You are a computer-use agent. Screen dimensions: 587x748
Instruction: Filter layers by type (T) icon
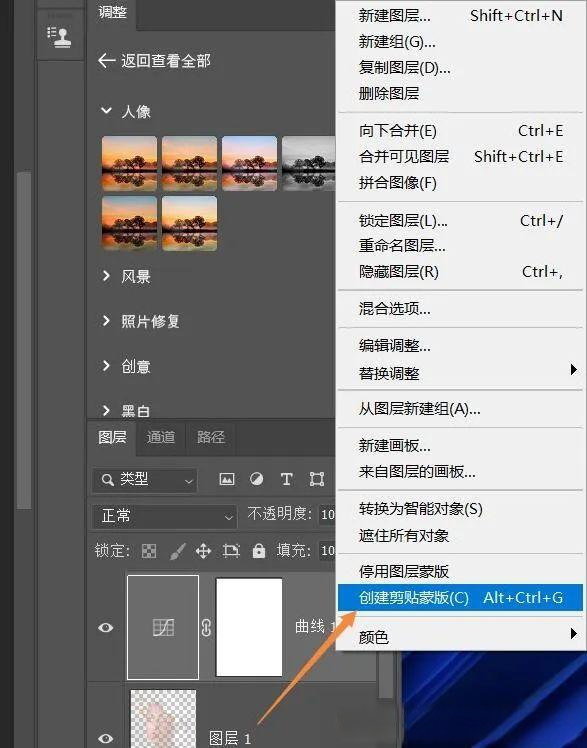[286, 479]
